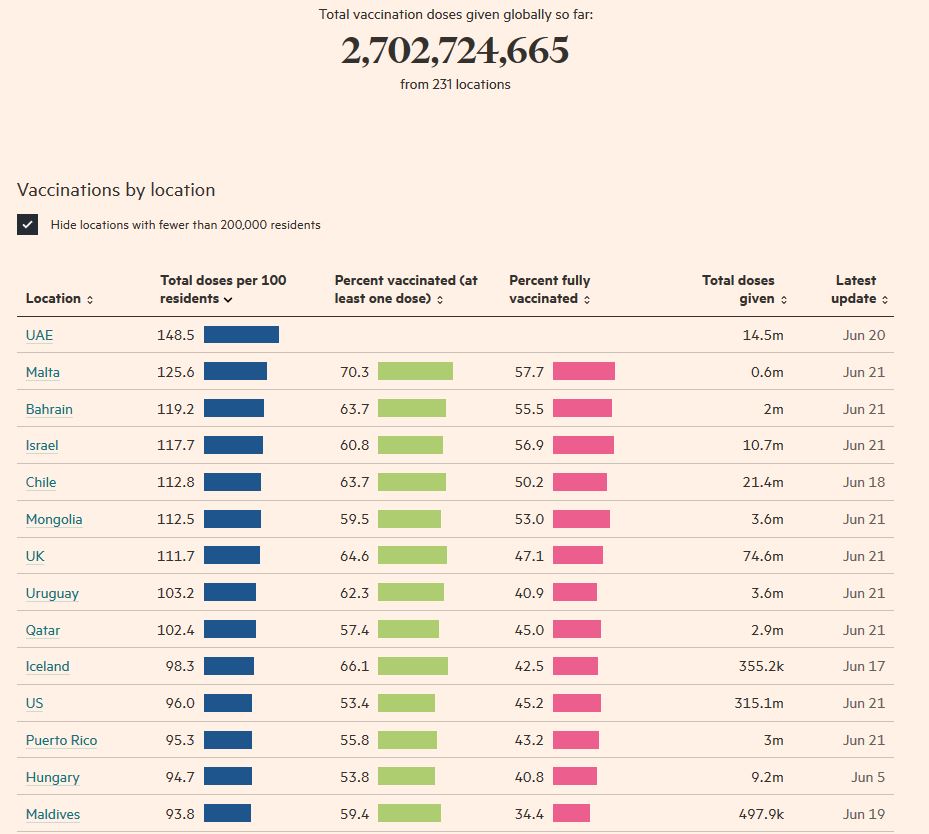929x834 pixels.
Task: Open the UAE location link
Action: click(39, 336)
